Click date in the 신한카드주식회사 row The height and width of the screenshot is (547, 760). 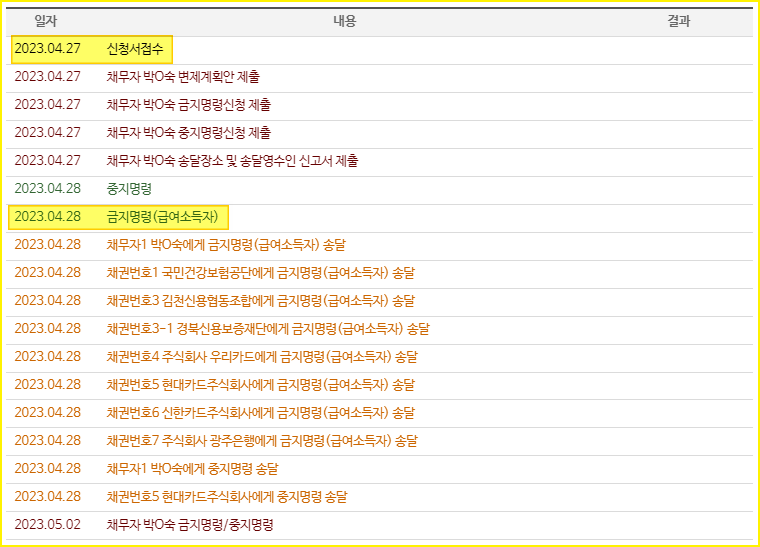tap(48, 413)
